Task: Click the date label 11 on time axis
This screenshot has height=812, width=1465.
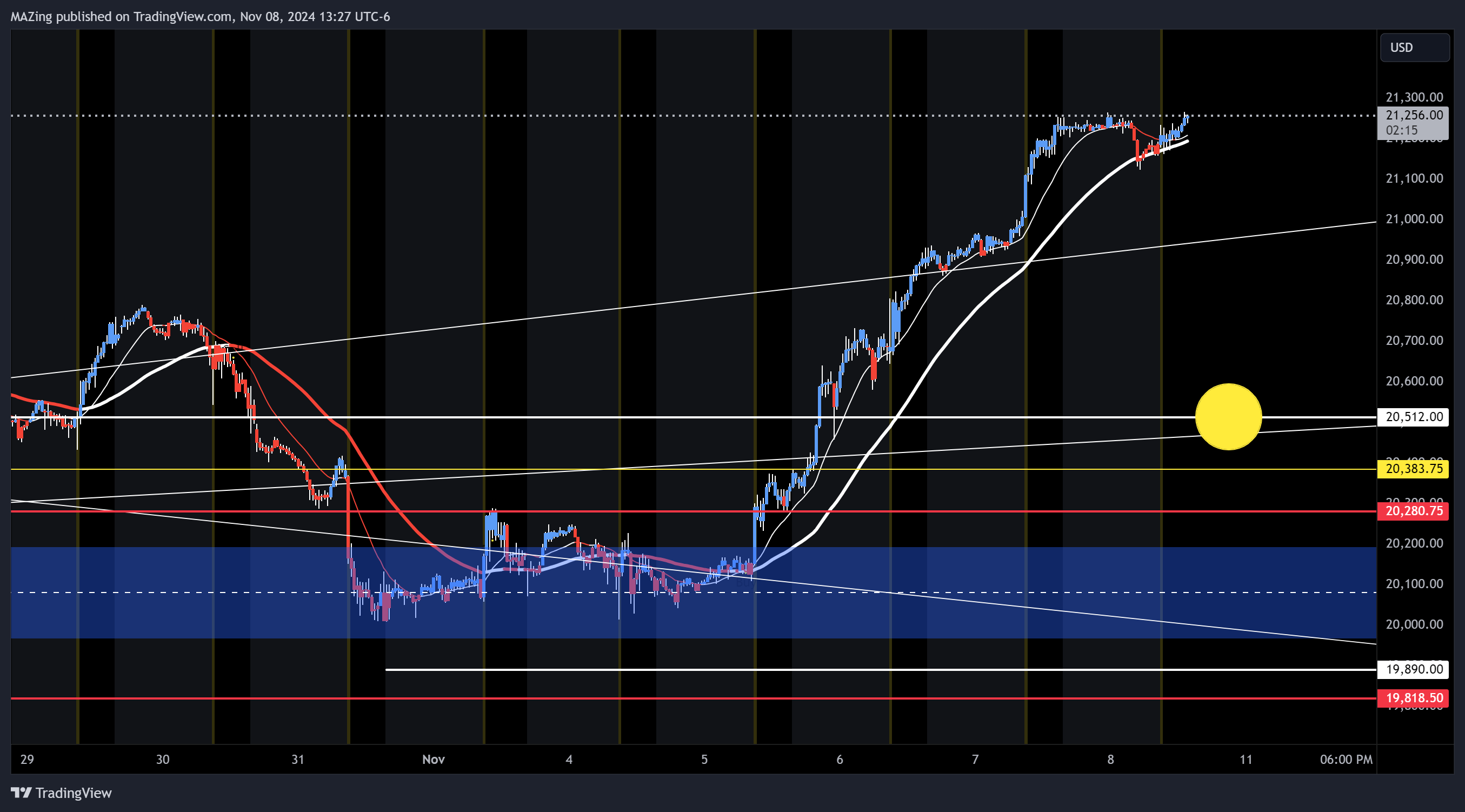Action: click(x=1246, y=759)
